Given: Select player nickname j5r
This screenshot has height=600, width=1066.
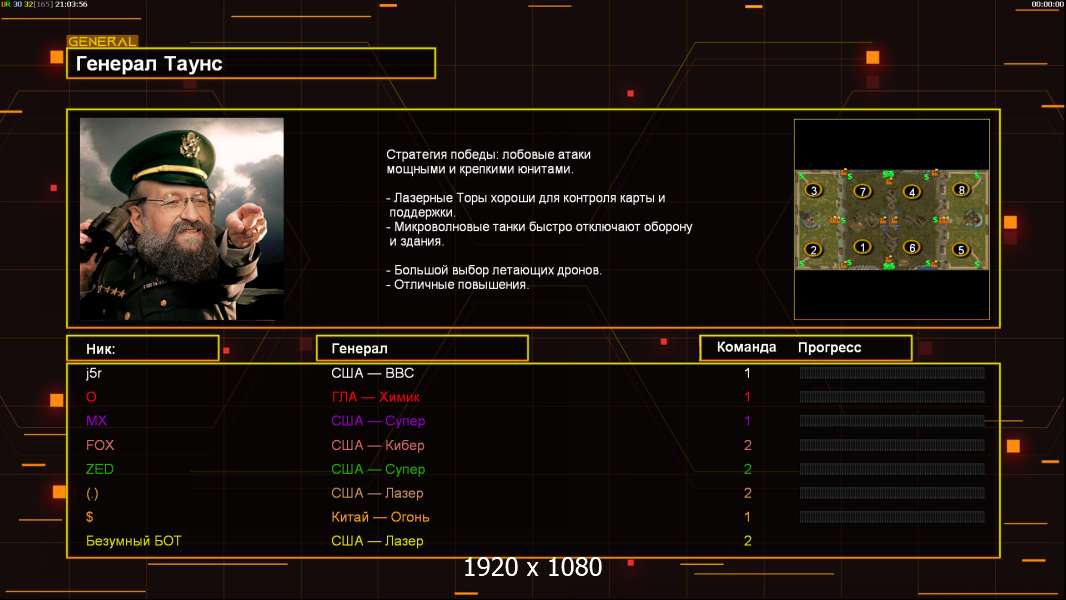Looking at the screenshot, I should click(94, 373).
